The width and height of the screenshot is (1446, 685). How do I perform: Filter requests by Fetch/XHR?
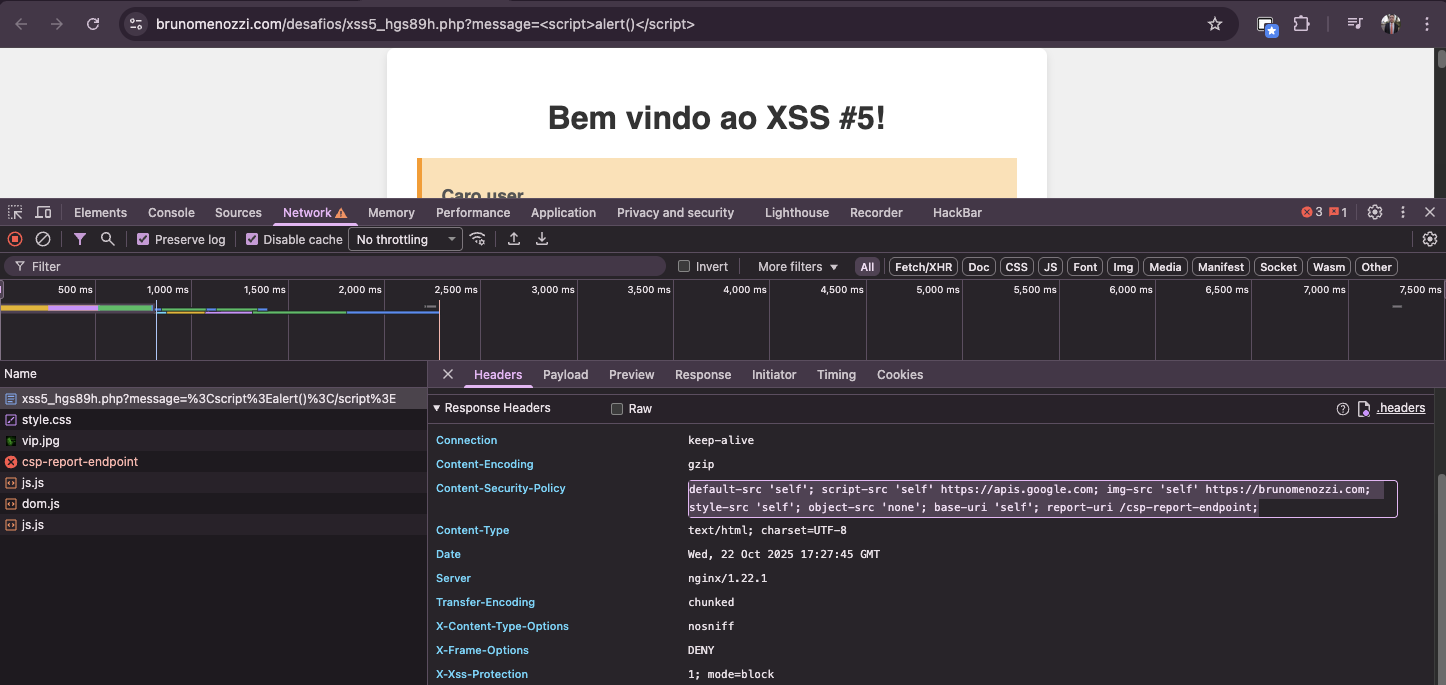point(923,267)
